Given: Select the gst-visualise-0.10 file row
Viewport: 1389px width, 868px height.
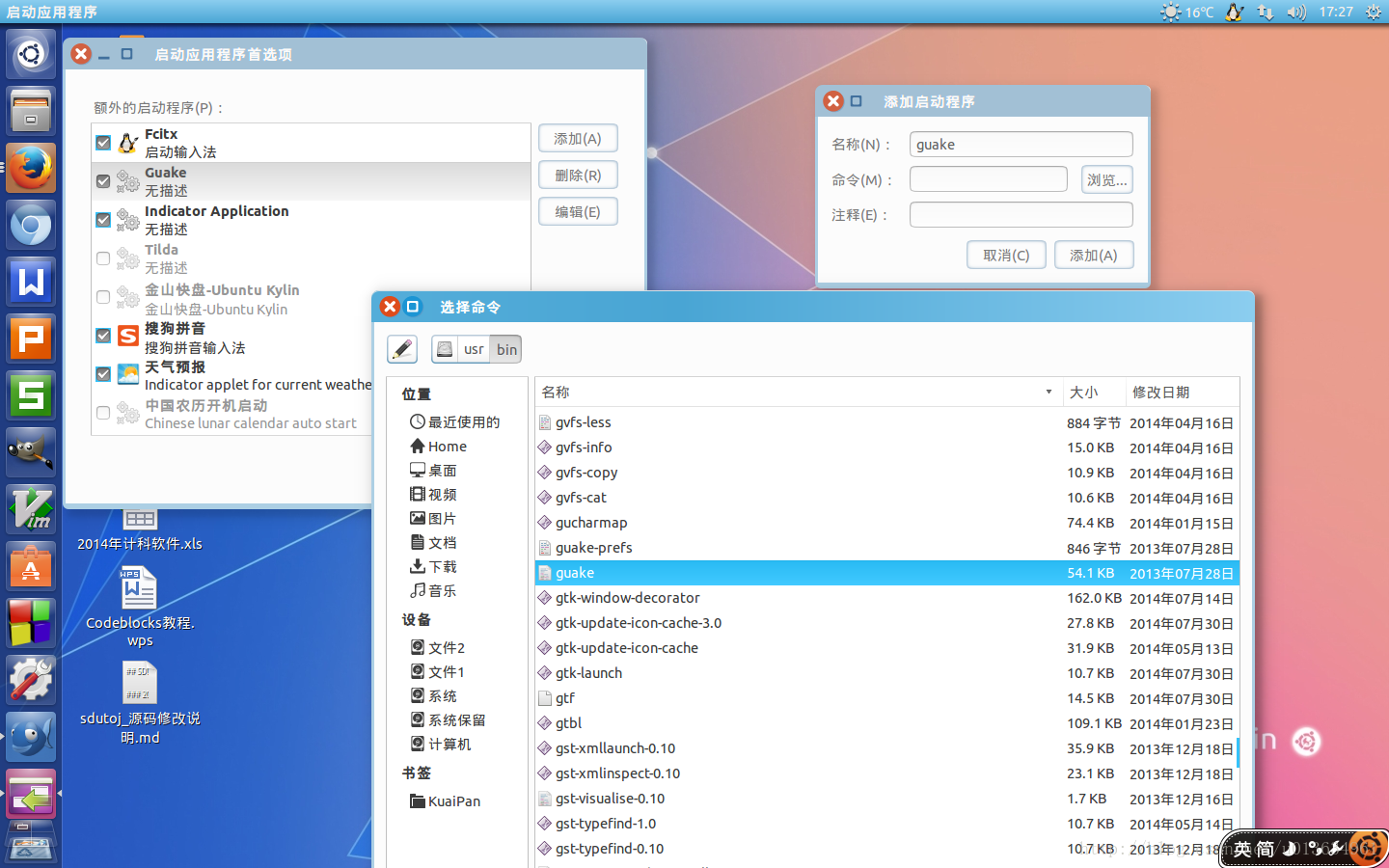Looking at the screenshot, I should [x=886, y=799].
